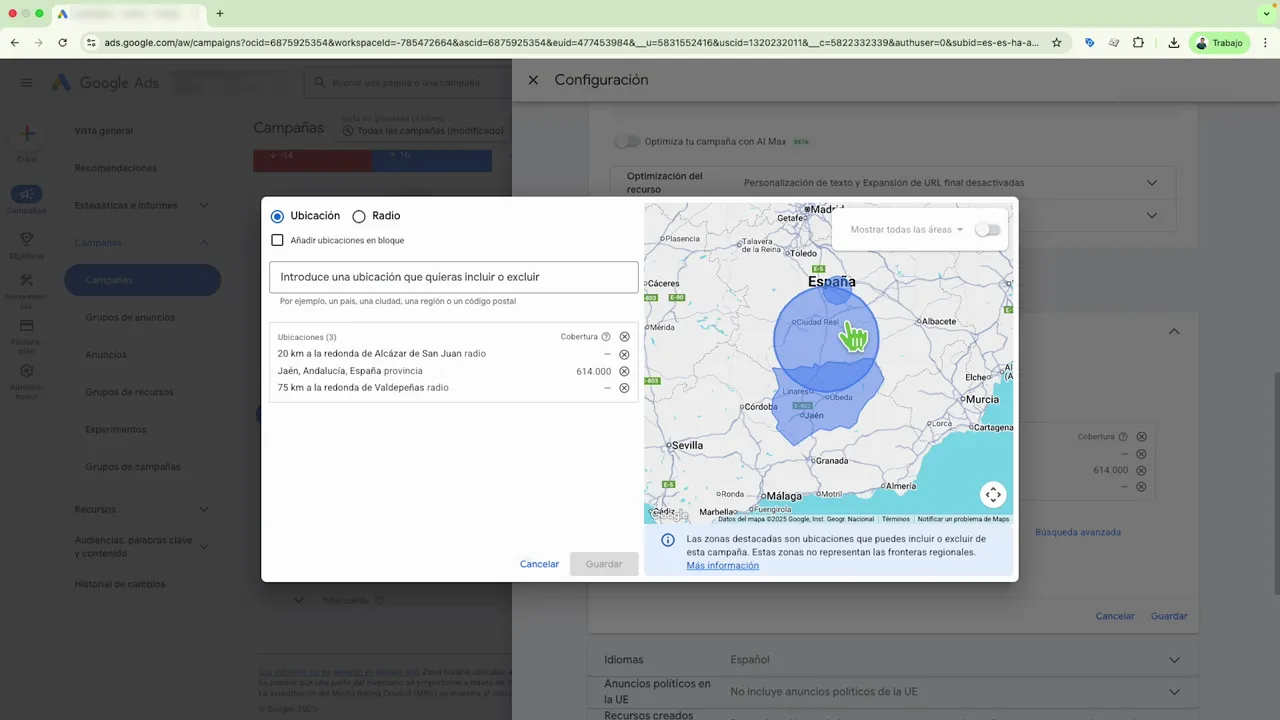Expand the map to fullscreen view
Viewport: 1280px width, 720px height.
click(x=993, y=494)
